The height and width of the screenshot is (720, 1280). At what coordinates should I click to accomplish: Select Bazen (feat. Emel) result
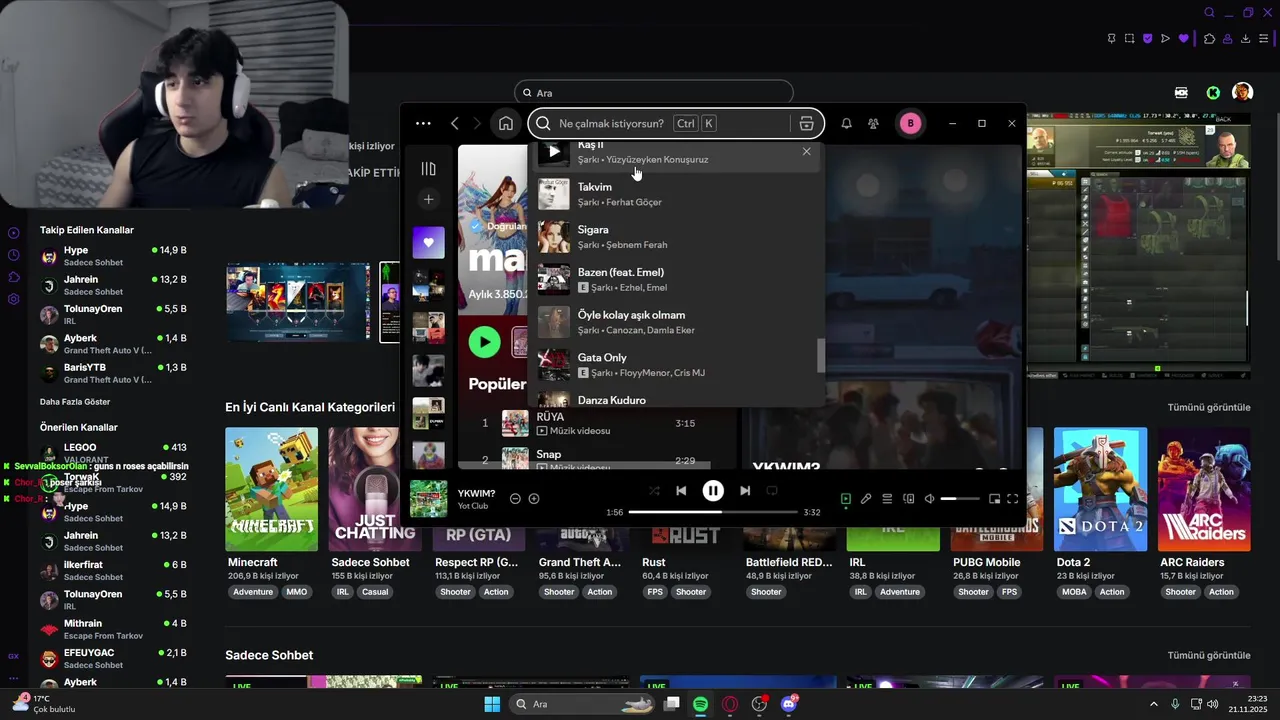[x=676, y=280]
